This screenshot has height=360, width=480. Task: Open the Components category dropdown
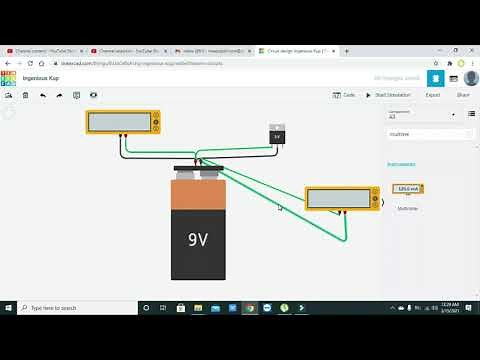click(422, 115)
